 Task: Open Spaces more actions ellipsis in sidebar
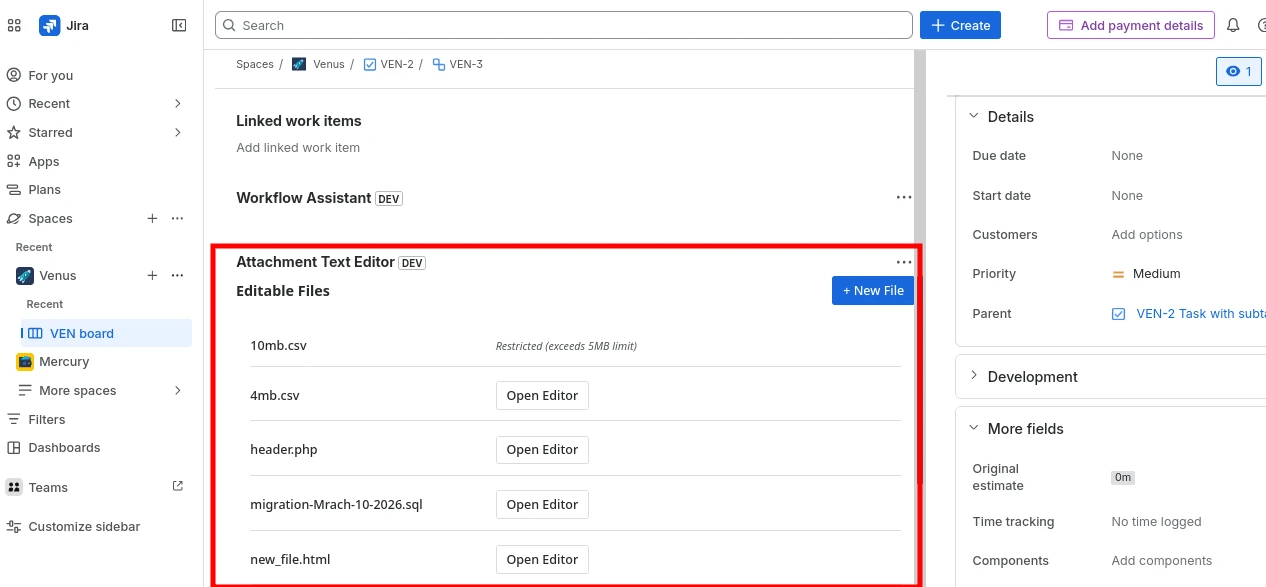coord(177,218)
